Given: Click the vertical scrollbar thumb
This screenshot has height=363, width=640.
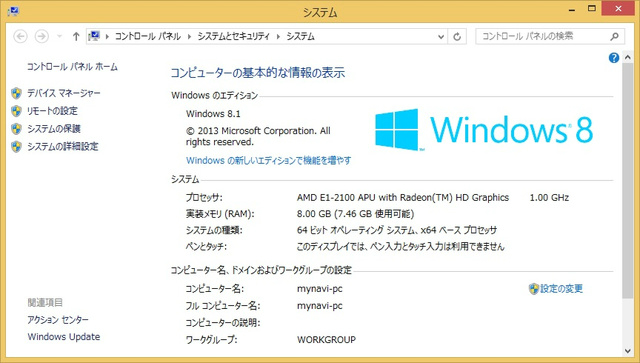Looking at the screenshot, I should pyautogui.click(x=628, y=181).
